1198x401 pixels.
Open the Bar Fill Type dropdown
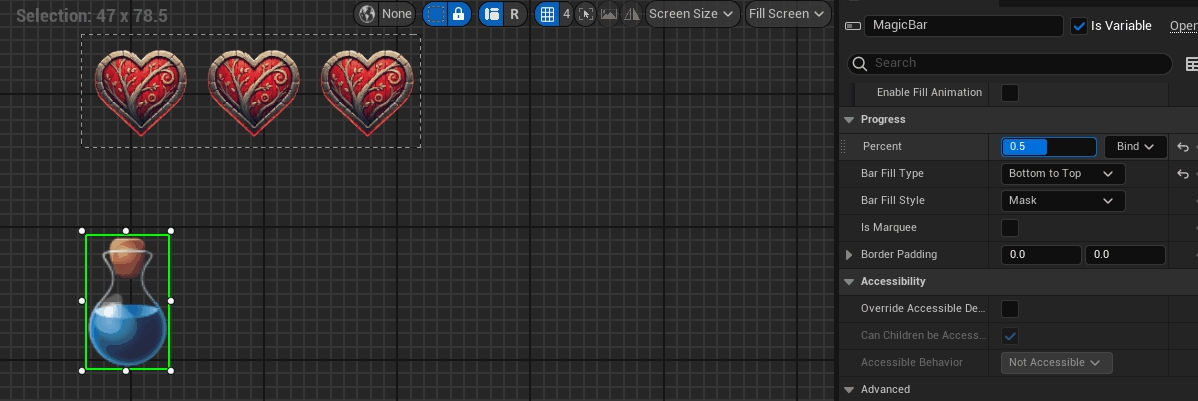1062,174
